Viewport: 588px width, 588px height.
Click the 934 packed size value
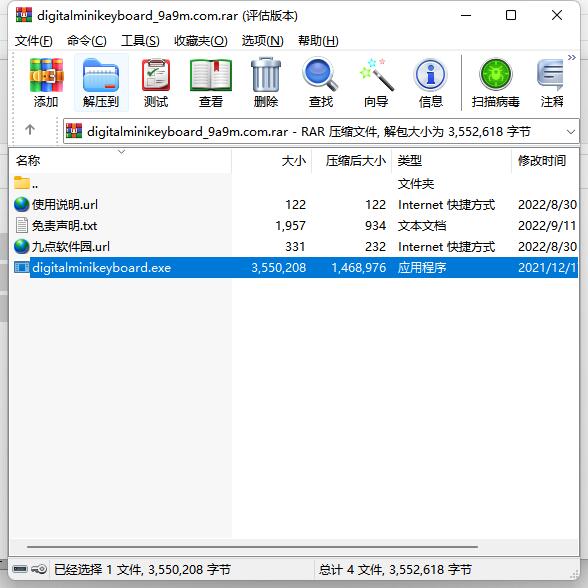tap(375, 225)
